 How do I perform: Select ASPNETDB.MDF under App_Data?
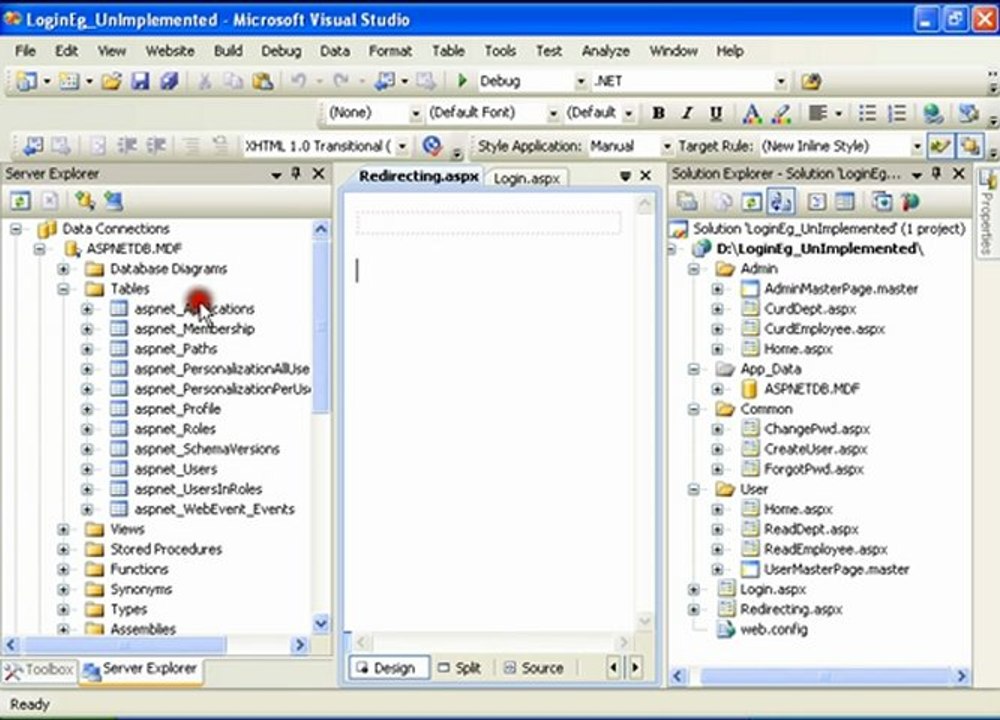811,389
